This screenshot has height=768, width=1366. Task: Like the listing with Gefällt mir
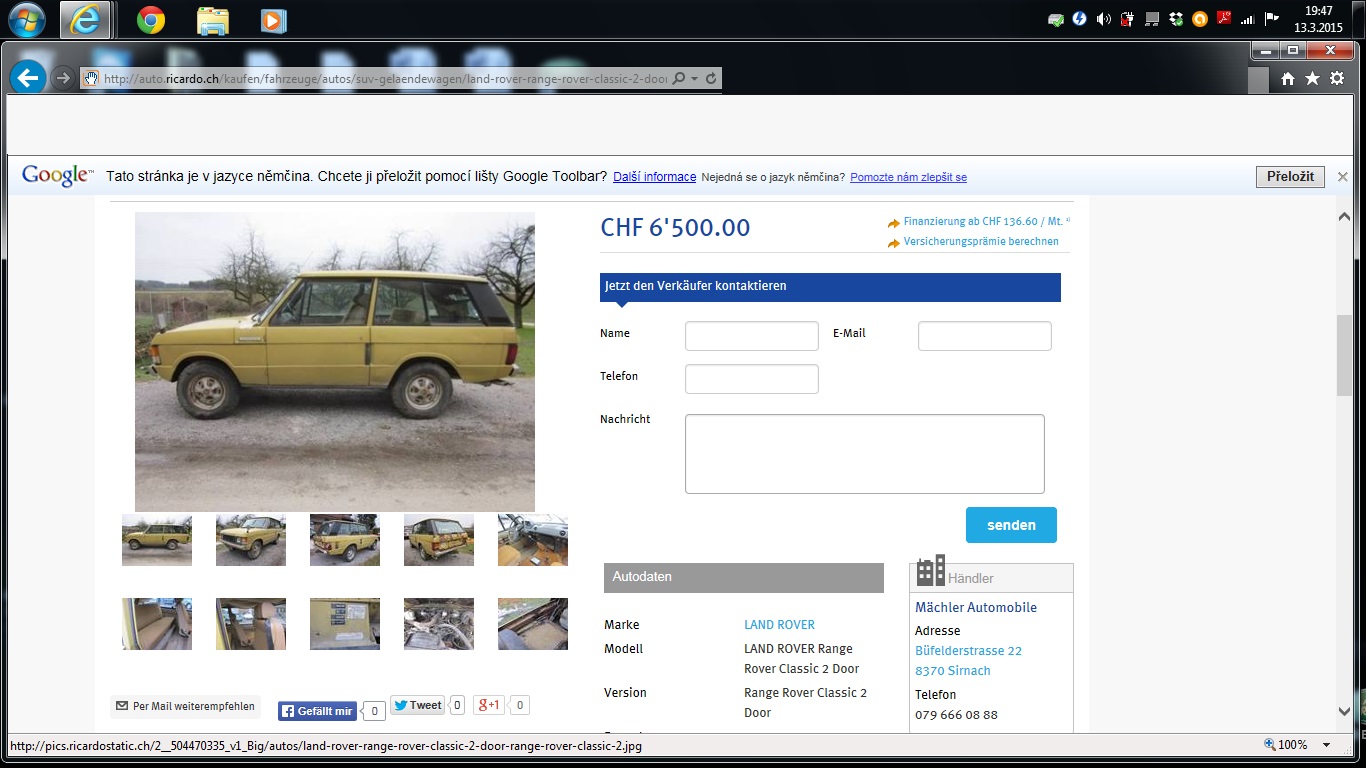tap(317, 710)
